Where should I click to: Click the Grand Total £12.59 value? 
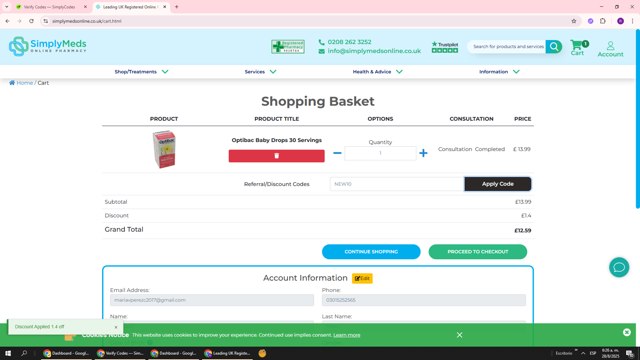[x=523, y=231]
